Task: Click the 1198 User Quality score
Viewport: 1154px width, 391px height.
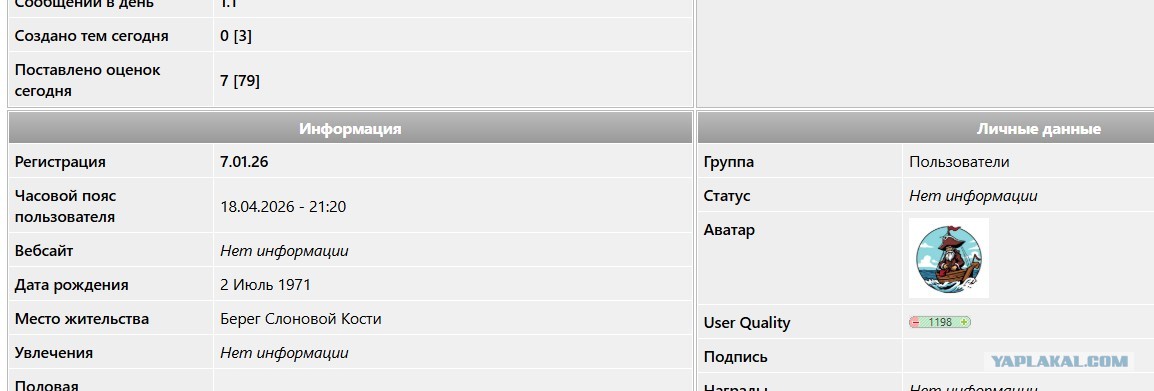Action: [x=940, y=322]
